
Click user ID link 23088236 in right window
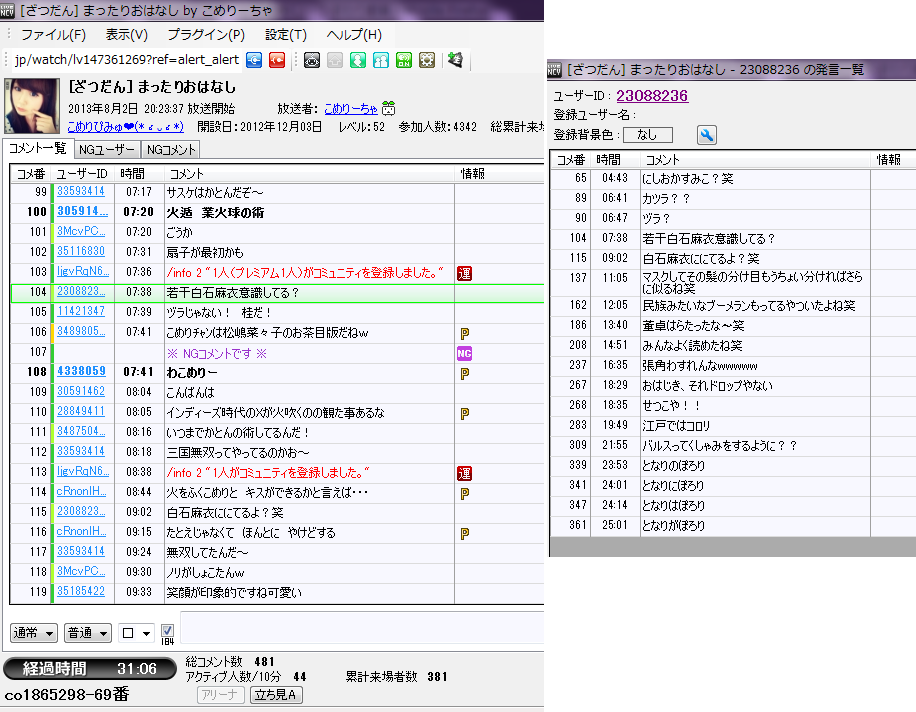click(651, 96)
